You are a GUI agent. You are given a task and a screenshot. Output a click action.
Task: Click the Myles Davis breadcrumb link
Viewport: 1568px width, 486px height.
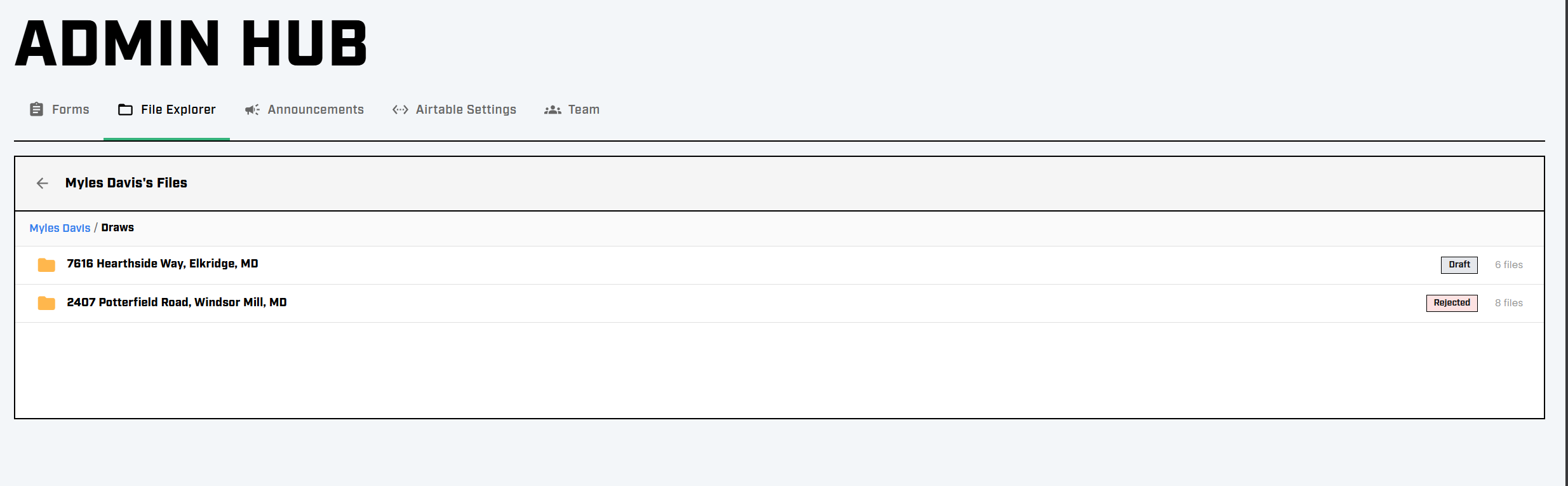point(60,228)
